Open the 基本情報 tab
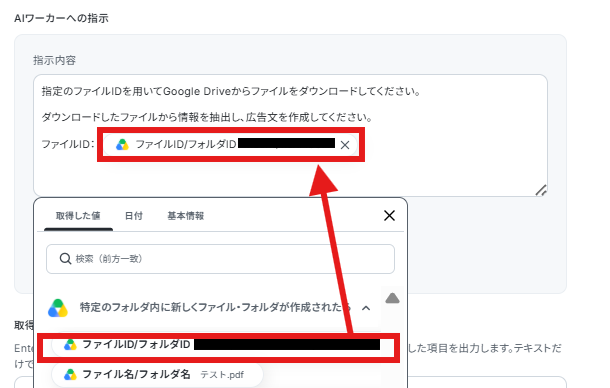Screen dimensions: 610x388 tap(186, 216)
